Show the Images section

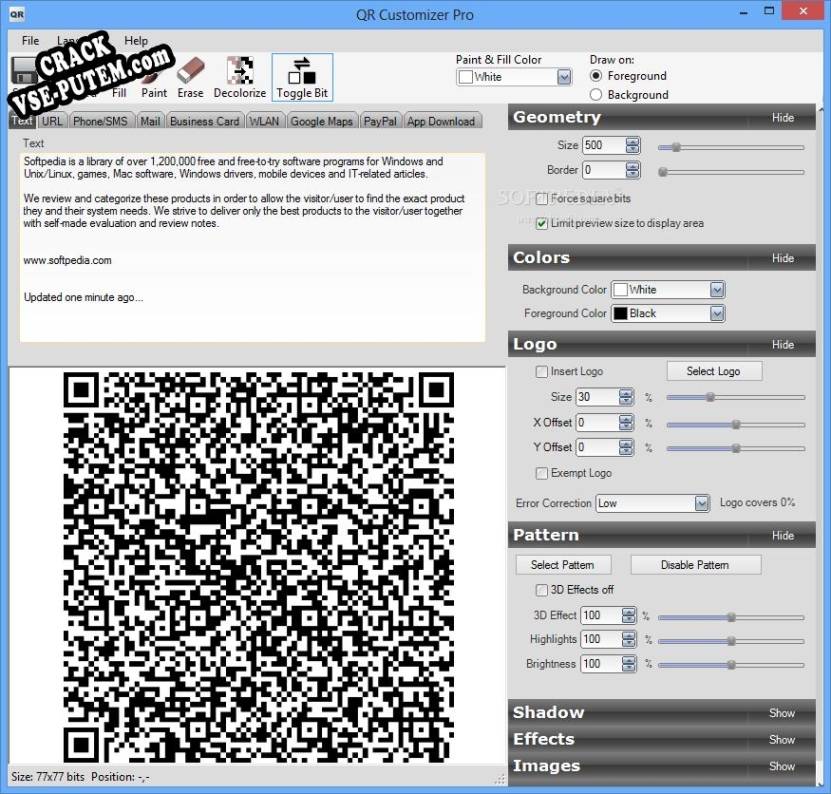(x=782, y=766)
